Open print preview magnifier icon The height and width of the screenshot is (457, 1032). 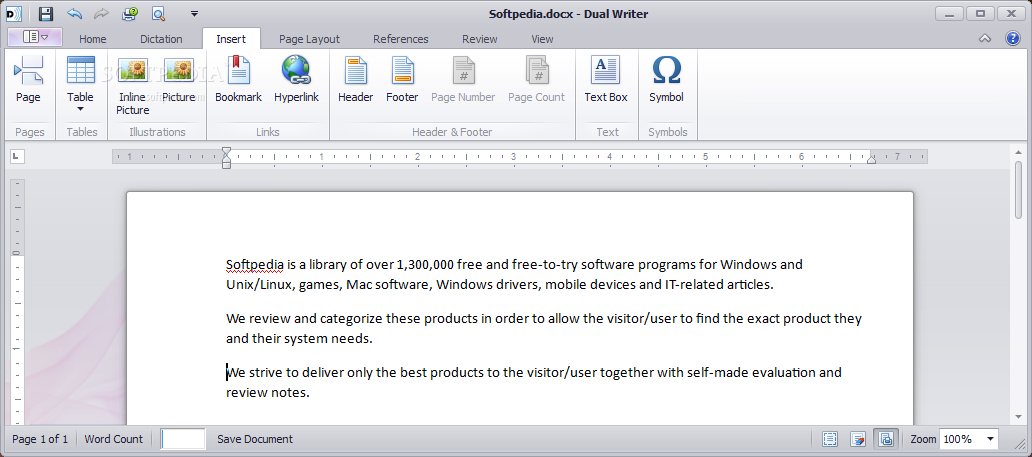(159, 13)
